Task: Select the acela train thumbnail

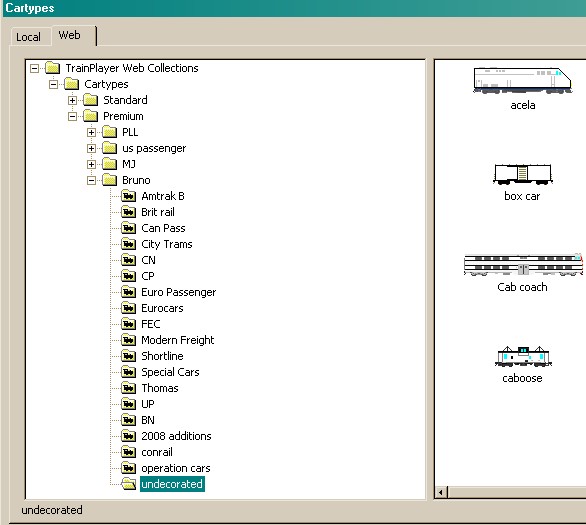Action: coord(522,80)
